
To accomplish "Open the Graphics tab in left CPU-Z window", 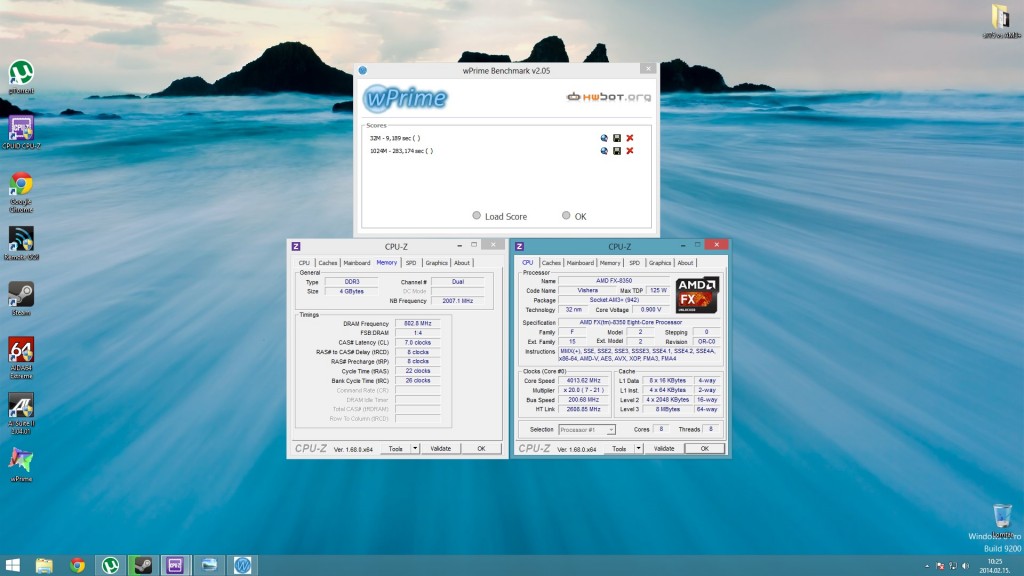I will (x=436, y=263).
